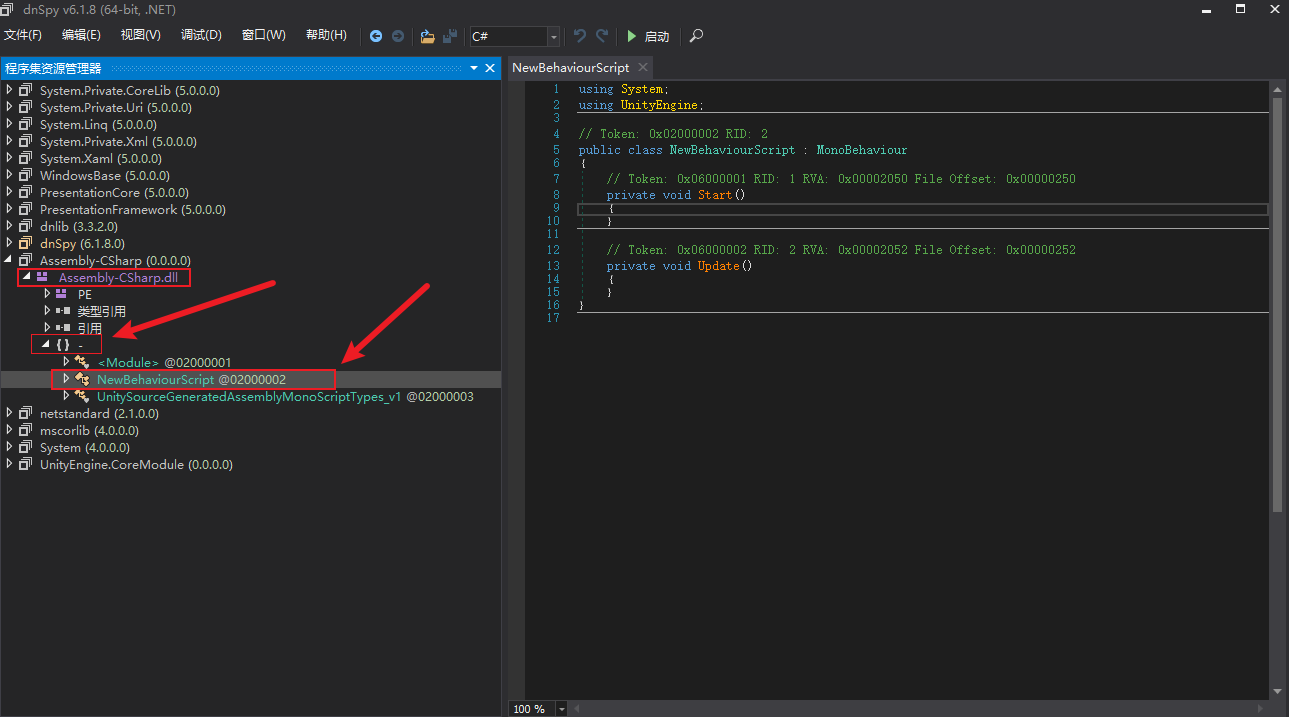Click the 启动 start debugging button
Image resolution: width=1289 pixels, height=717 pixels.
[x=648, y=36]
